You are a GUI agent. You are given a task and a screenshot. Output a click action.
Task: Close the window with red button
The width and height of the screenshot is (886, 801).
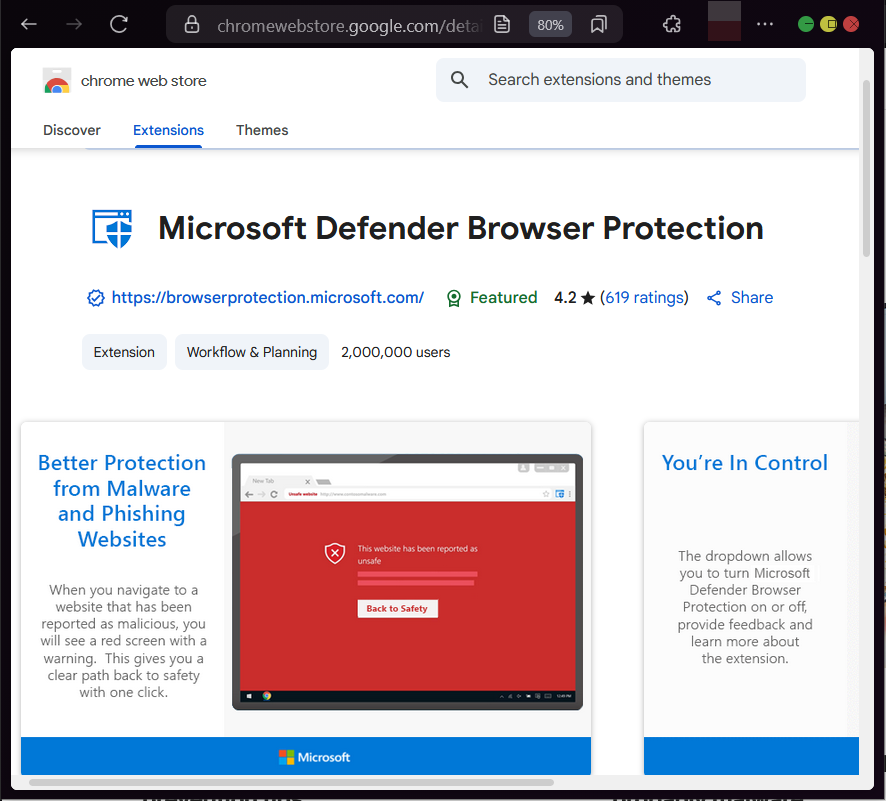(851, 24)
